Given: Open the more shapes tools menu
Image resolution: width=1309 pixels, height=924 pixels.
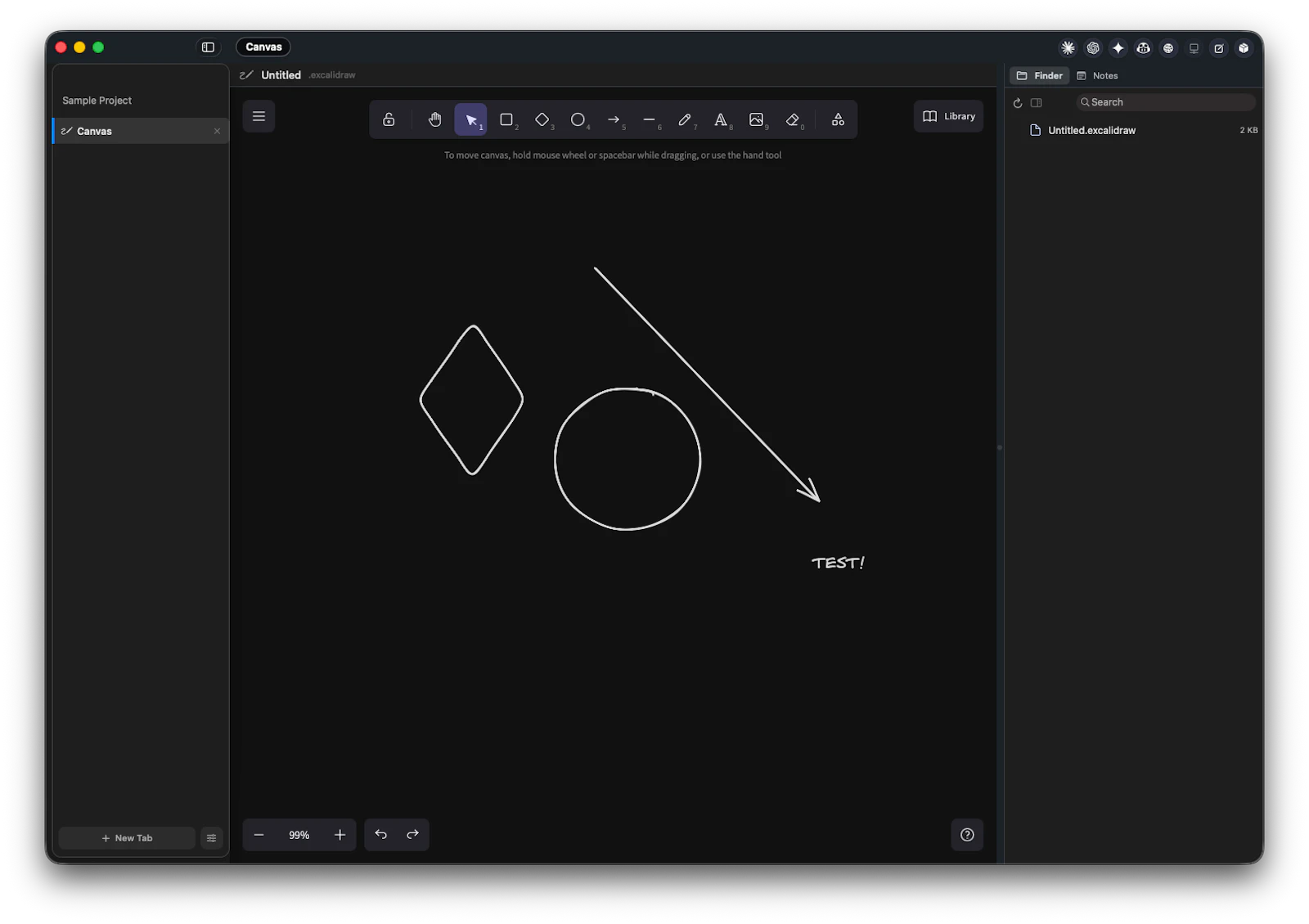Looking at the screenshot, I should [838, 119].
